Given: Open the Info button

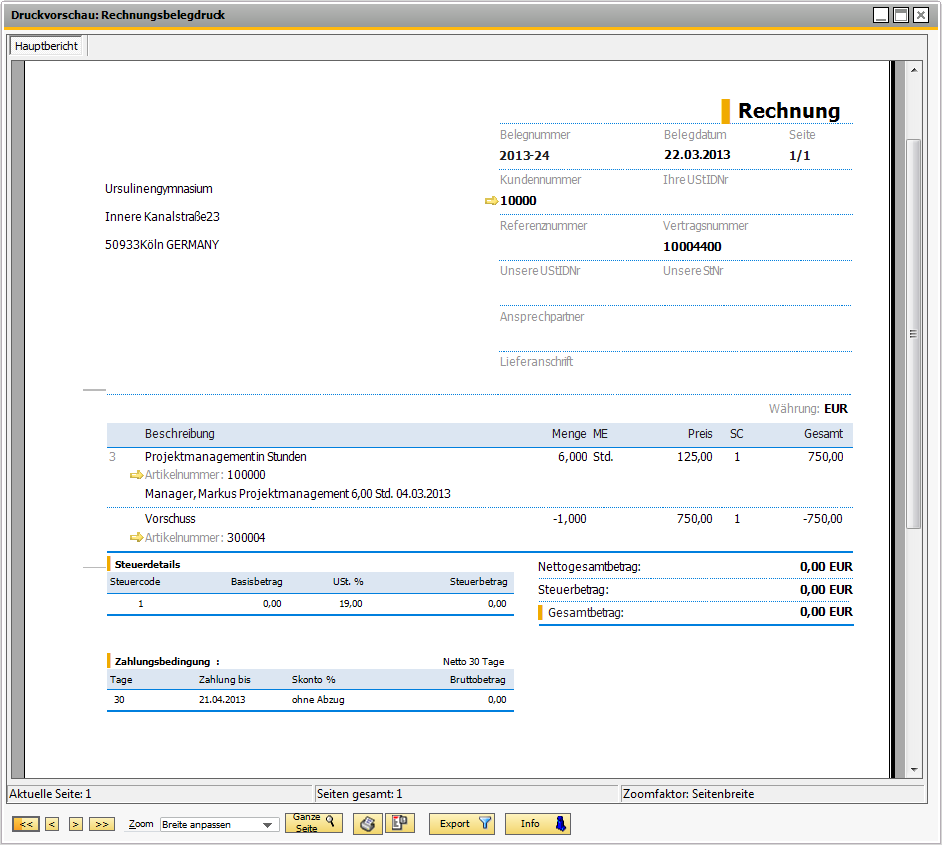Looking at the screenshot, I should 537,824.
